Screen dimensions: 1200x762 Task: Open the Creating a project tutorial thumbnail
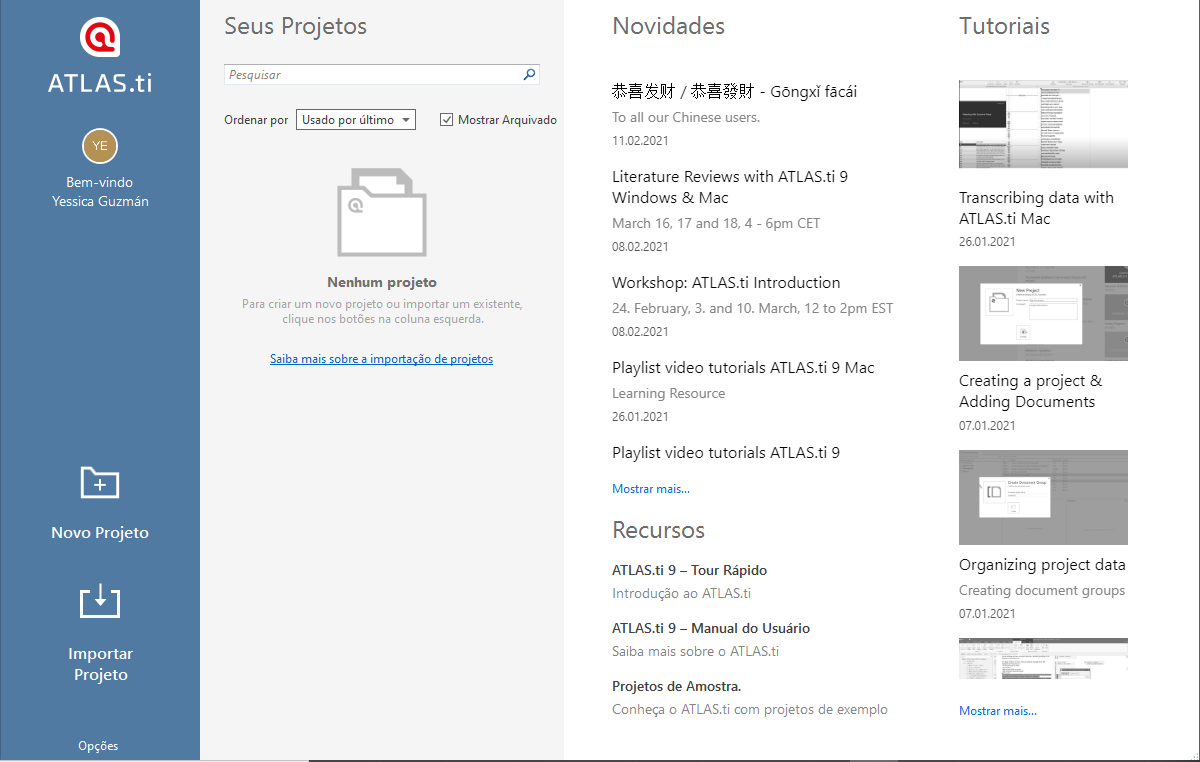click(1043, 313)
